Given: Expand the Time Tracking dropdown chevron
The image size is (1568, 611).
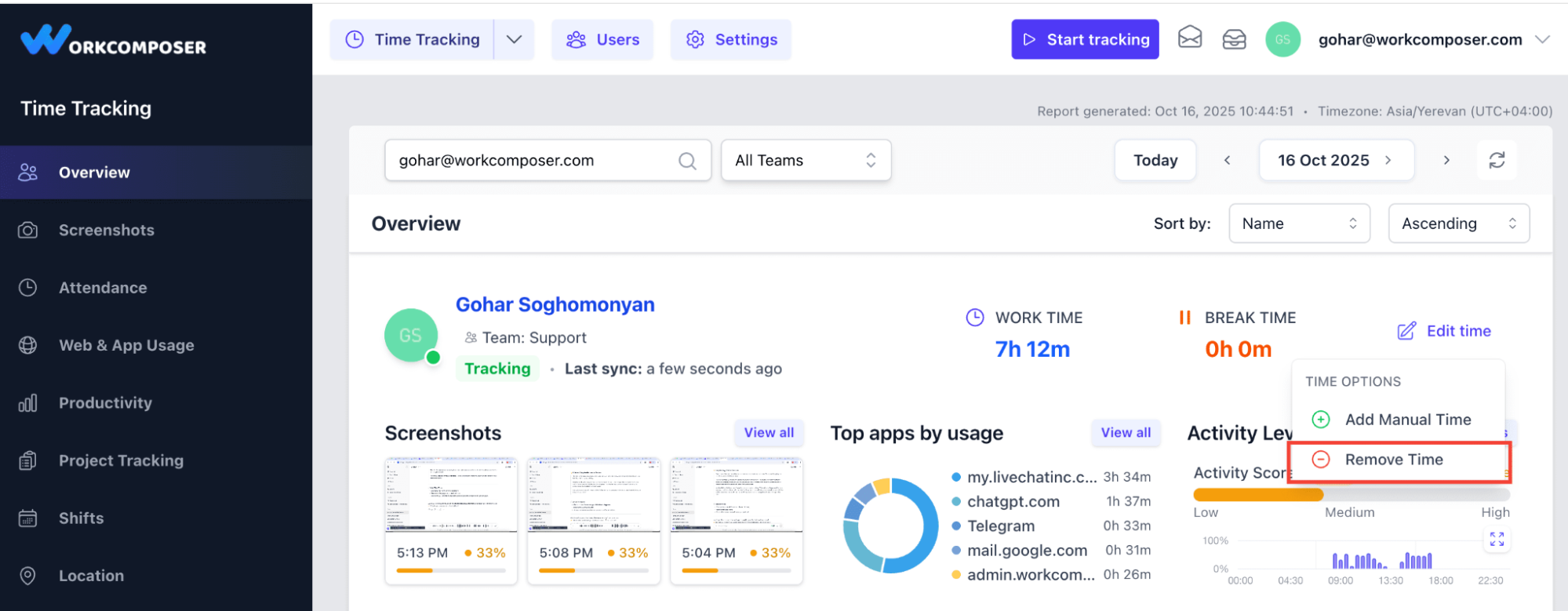Looking at the screenshot, I should click(x=514, y=39).
